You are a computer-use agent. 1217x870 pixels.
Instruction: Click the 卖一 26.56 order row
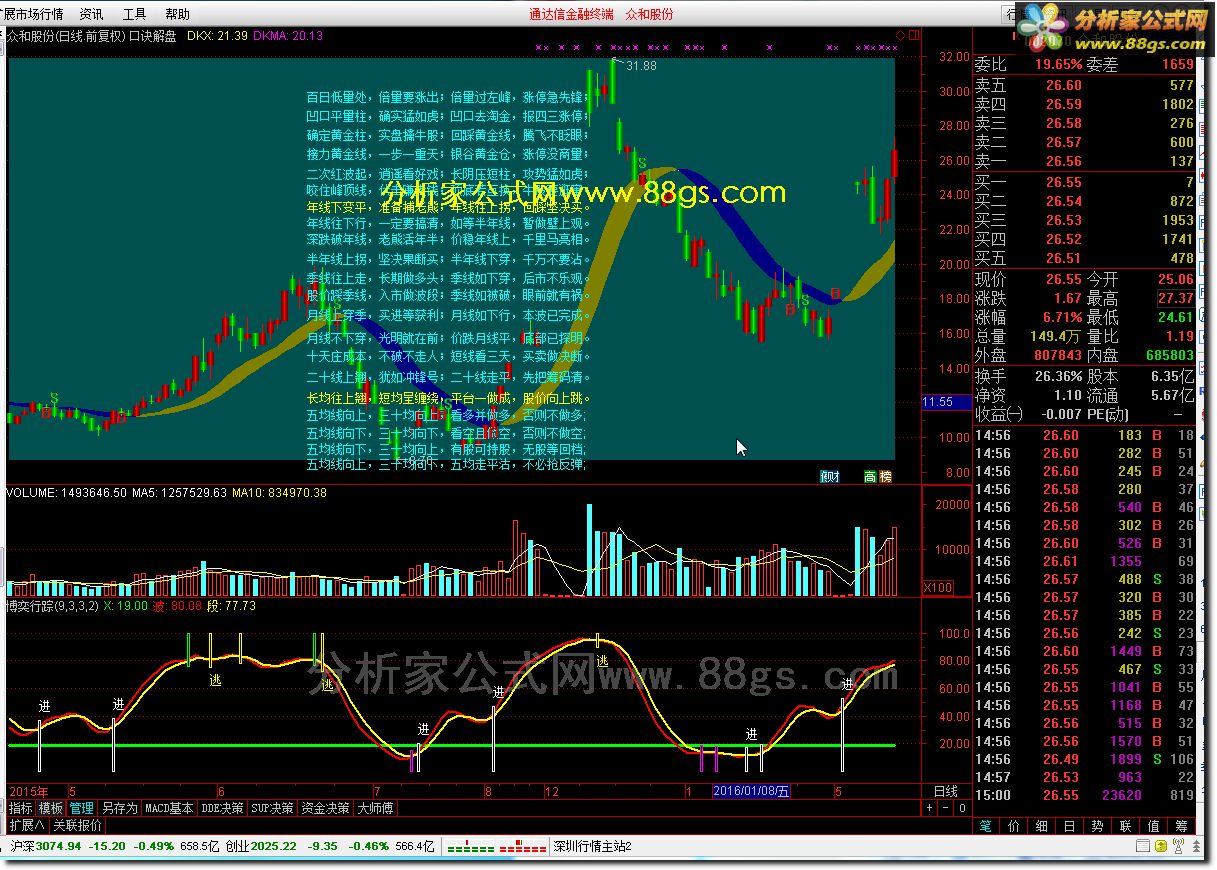point(1084,161)
